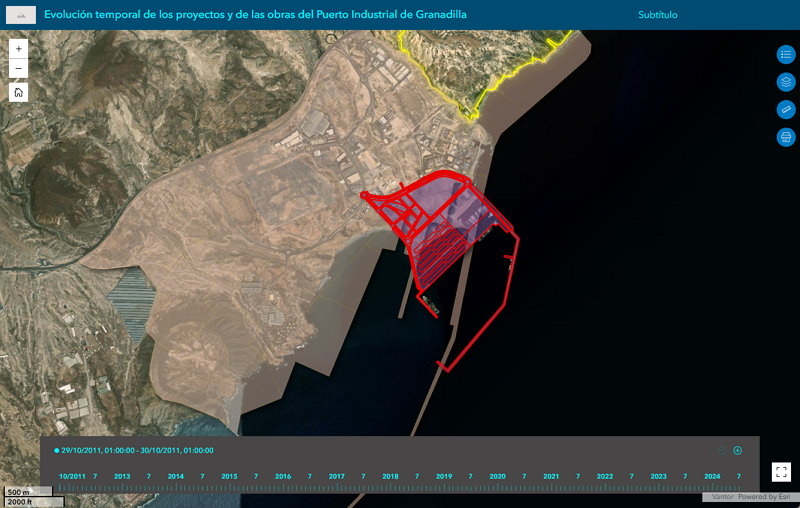Jump to 2023 on the timeline
The image size is (800, 508).
point(658,476)
